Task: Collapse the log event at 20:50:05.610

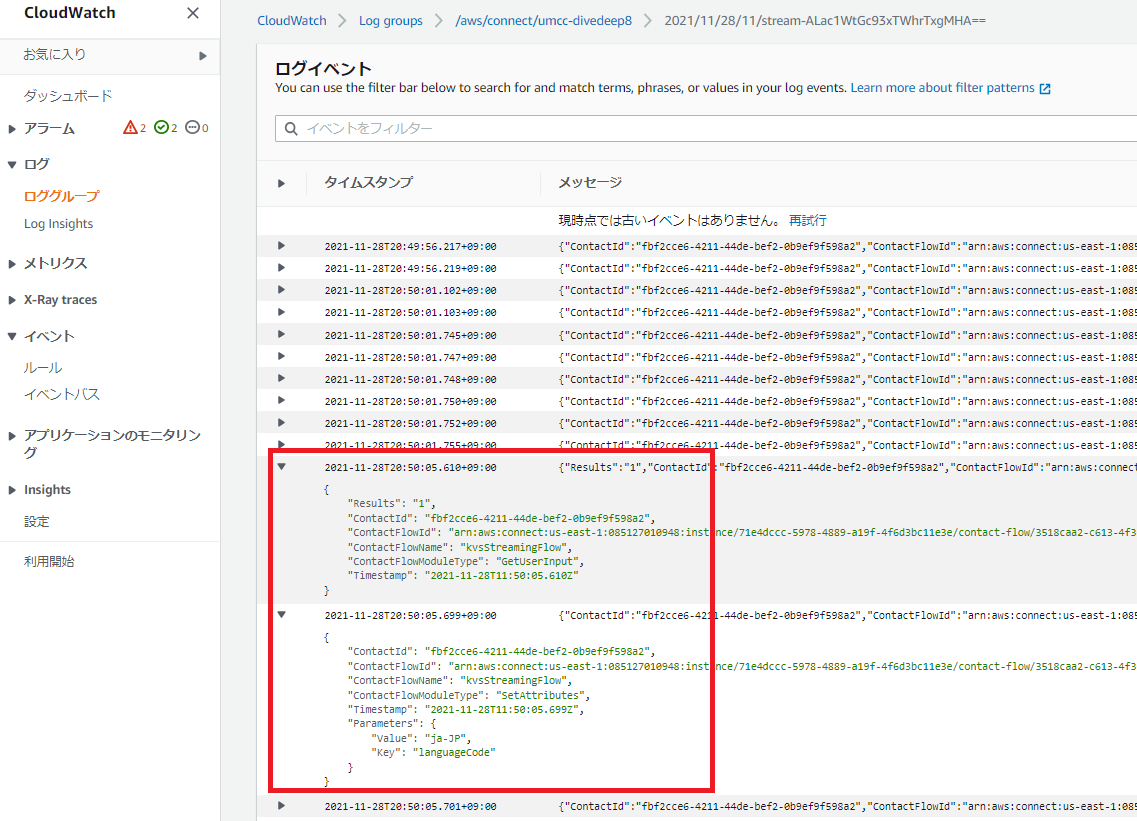Action: (x=281, y=467)
